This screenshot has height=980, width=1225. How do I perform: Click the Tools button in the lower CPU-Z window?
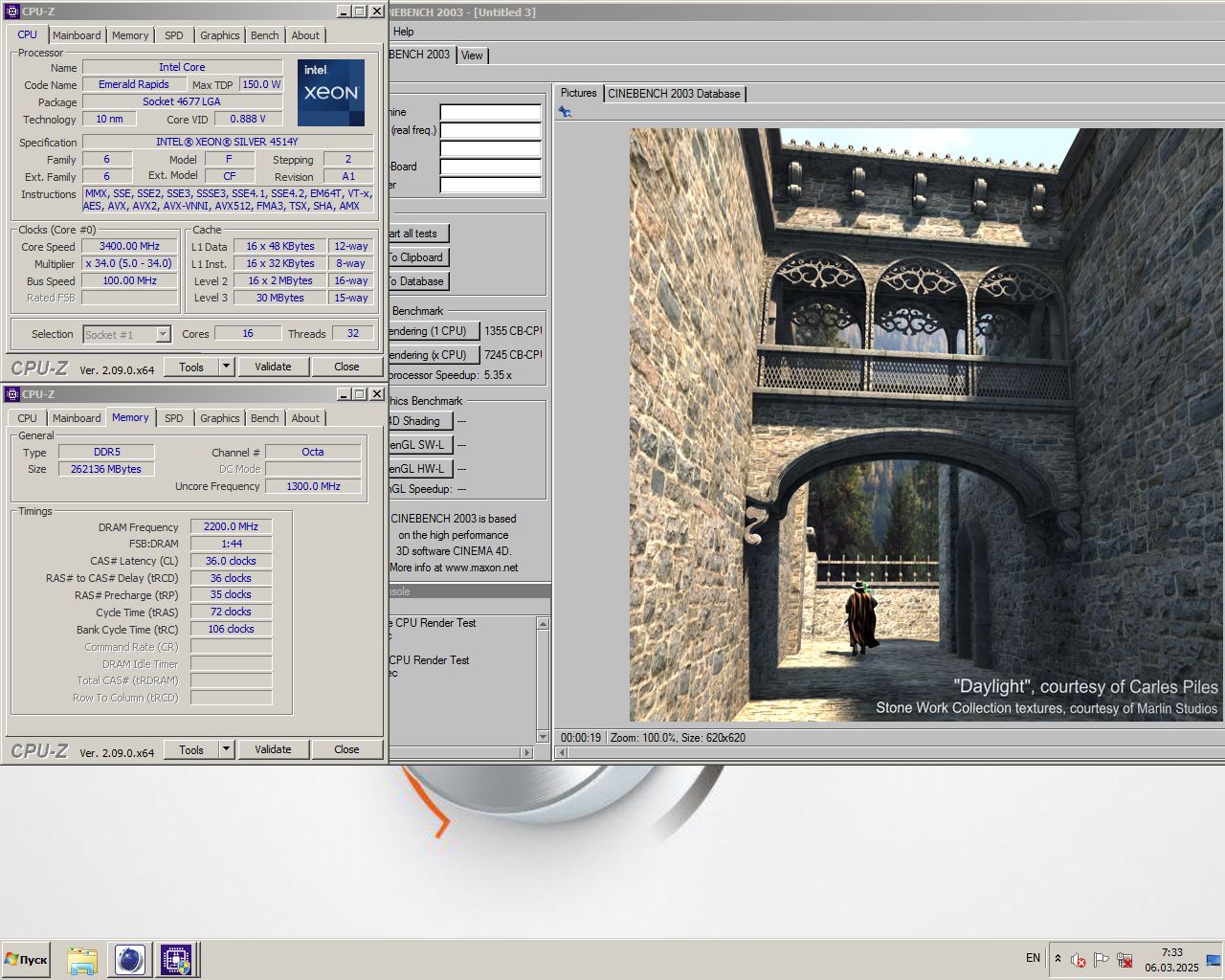pyautogui.click(x=191, y=749)
